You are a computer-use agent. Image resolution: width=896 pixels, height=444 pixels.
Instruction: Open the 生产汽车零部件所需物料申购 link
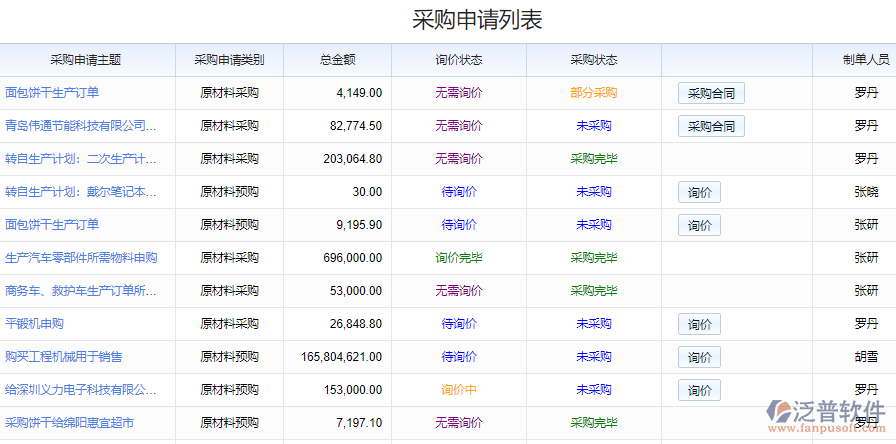coord(81,258)
